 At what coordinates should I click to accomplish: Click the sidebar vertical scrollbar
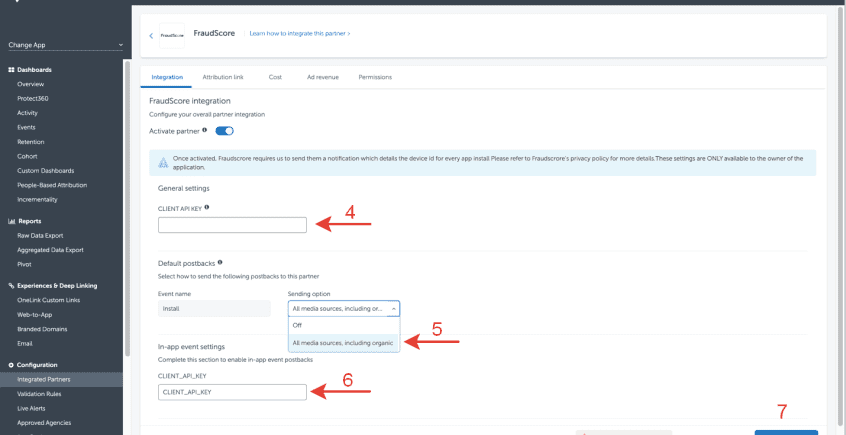tap(127, 208)
